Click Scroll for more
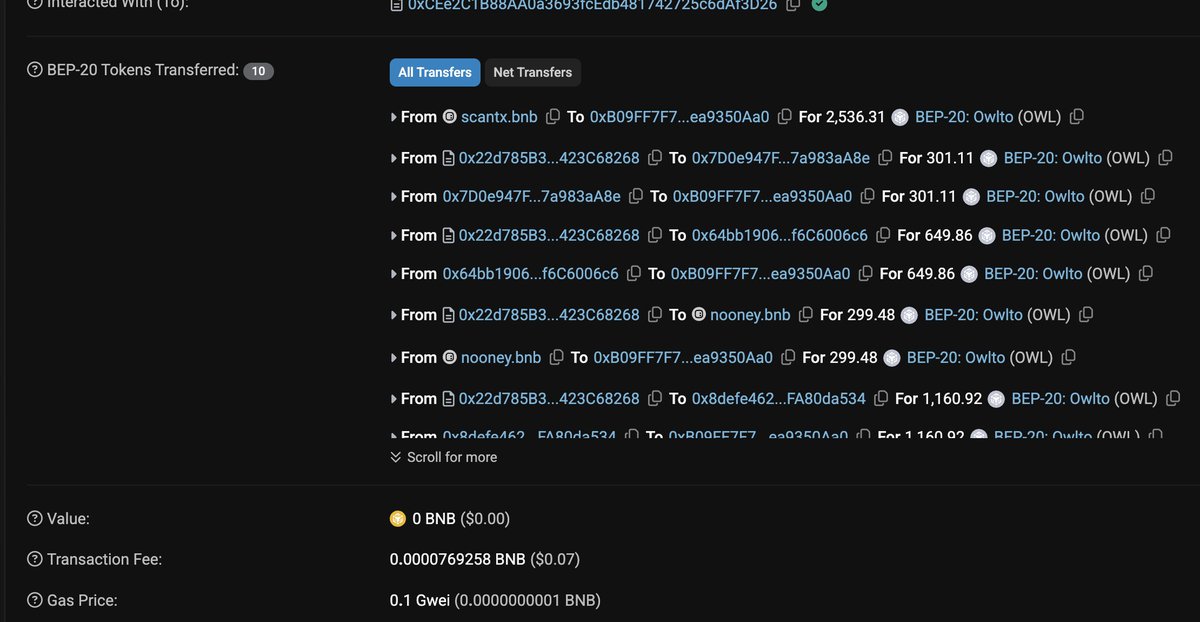 coord(443,457)
